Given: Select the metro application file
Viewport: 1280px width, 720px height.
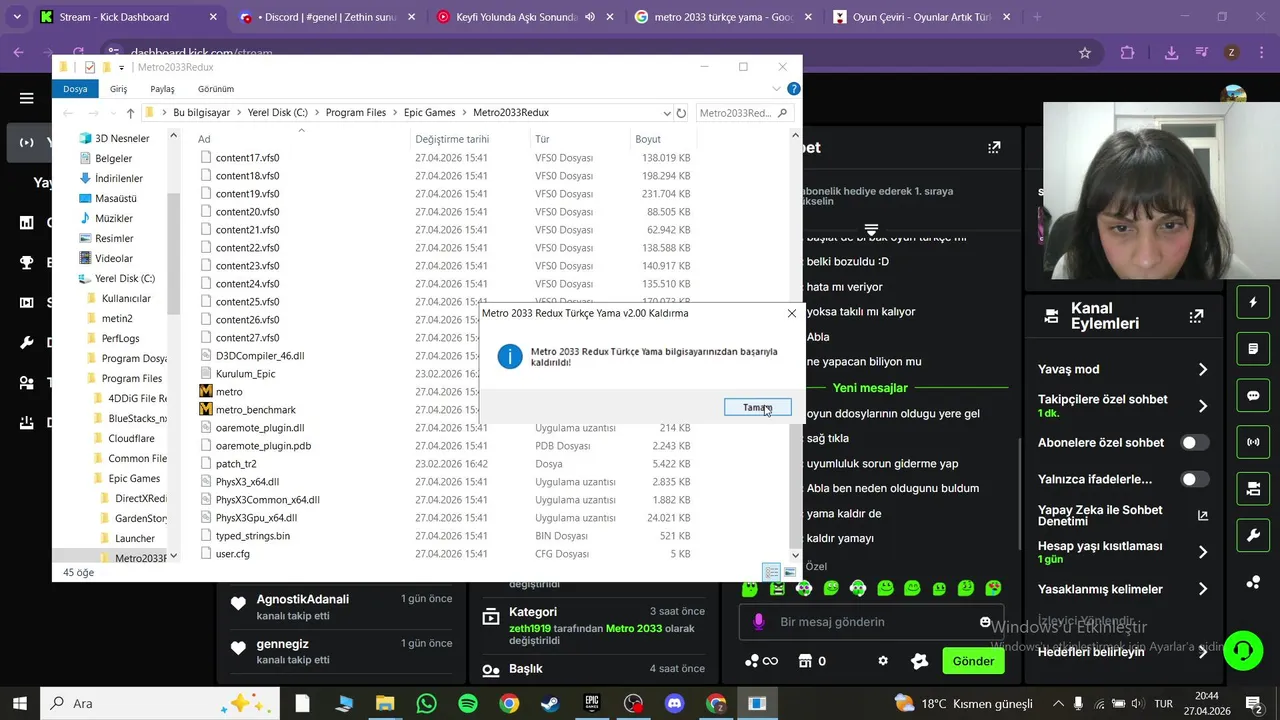Looking at the screenshot, I should click(x=229, y=392).
